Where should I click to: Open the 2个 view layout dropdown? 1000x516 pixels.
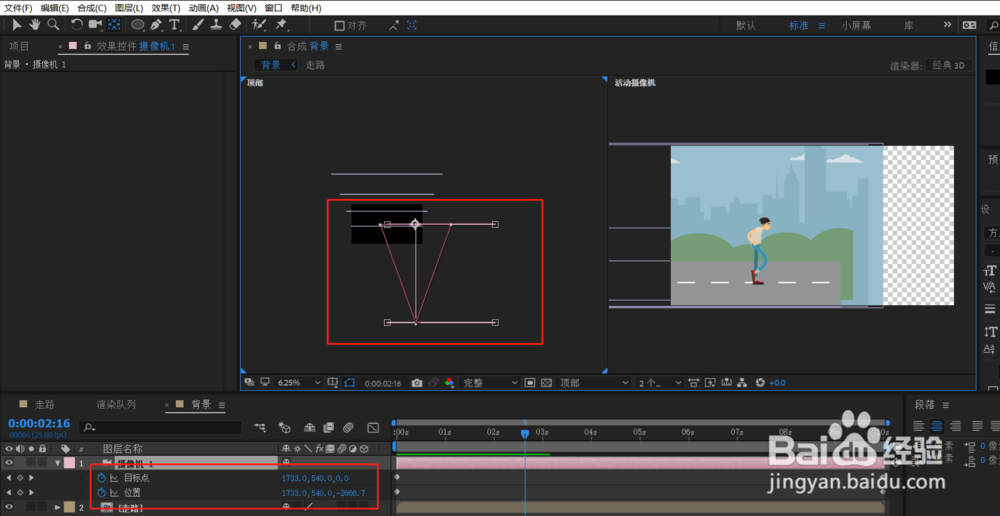click(x=659, y=383)
